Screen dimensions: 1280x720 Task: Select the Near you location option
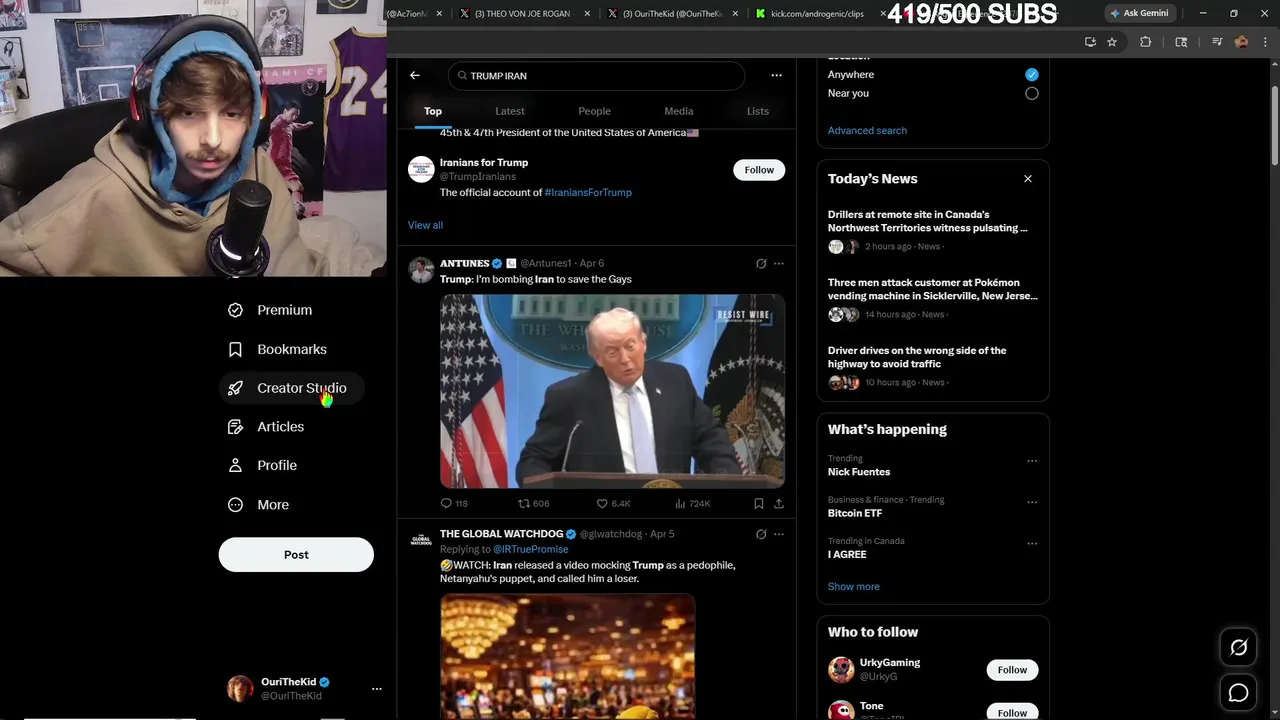pos(1031,93)
